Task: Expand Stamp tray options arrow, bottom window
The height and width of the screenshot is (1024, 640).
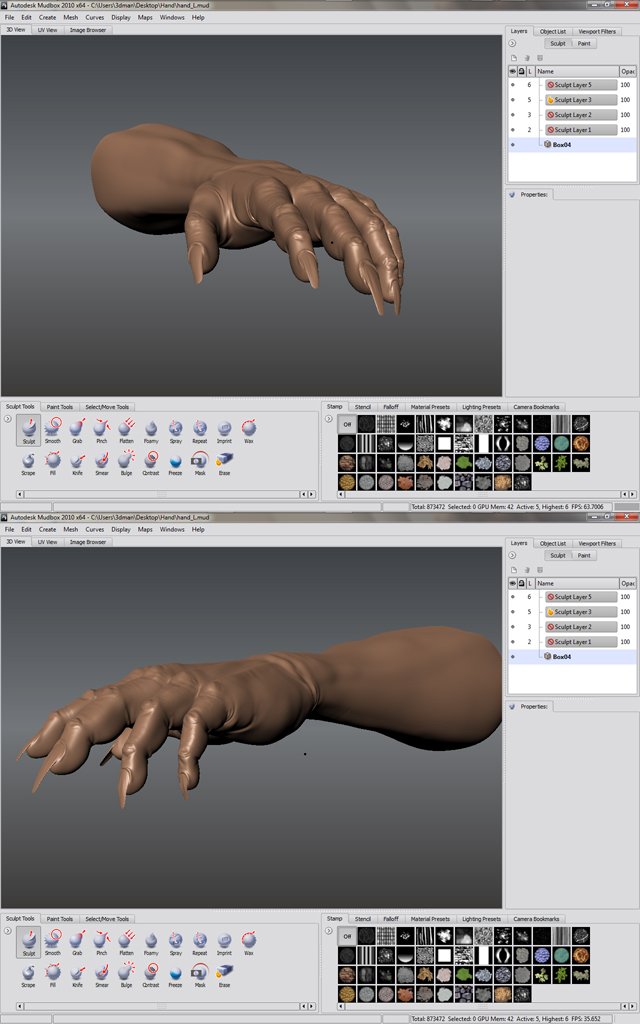Action: [329, 931]
